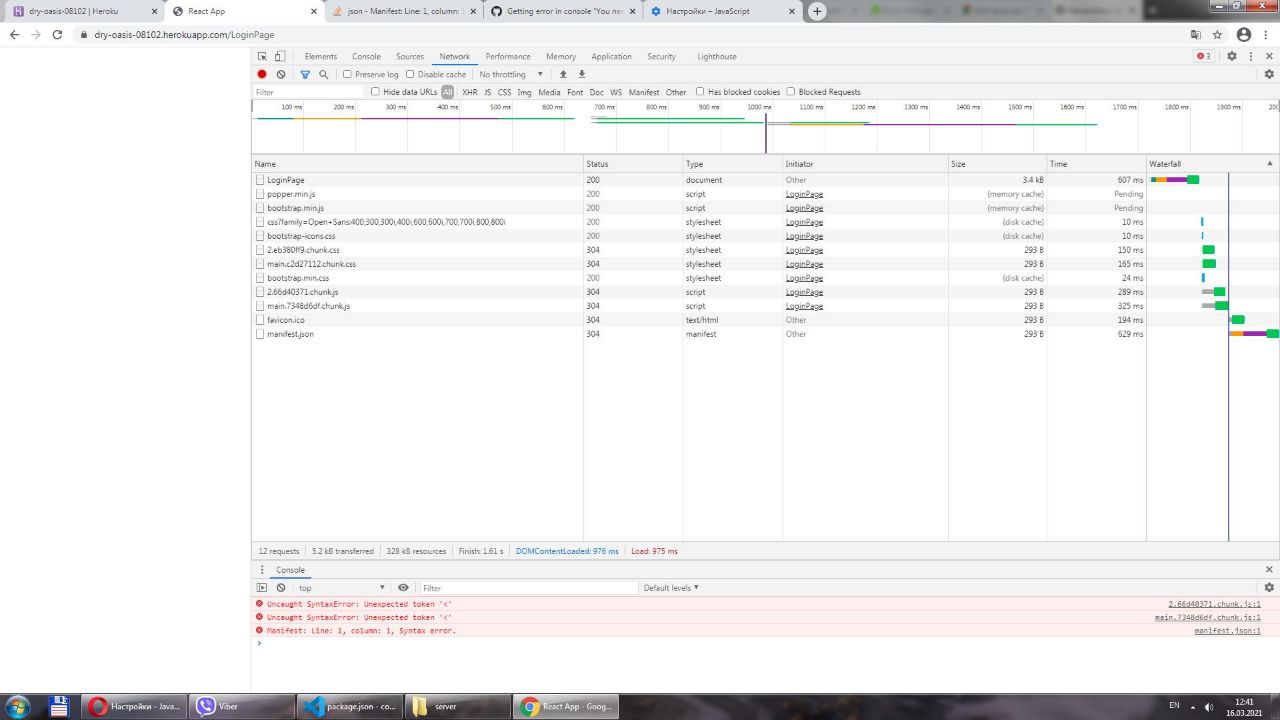Open the Performance tab
The width and height of the screenshot is (1280, 720).
pyautogui.click(x=508, y=57)
